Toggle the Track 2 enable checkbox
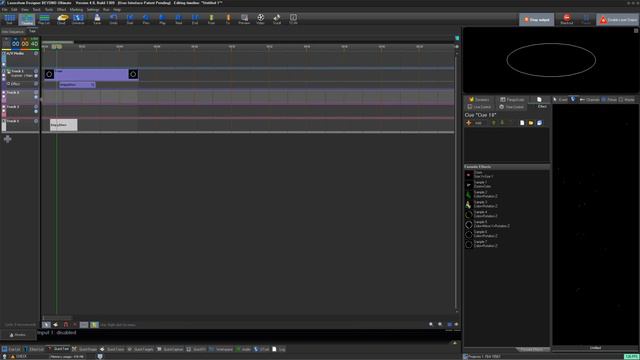640x360 pixels. pos(4,93)
